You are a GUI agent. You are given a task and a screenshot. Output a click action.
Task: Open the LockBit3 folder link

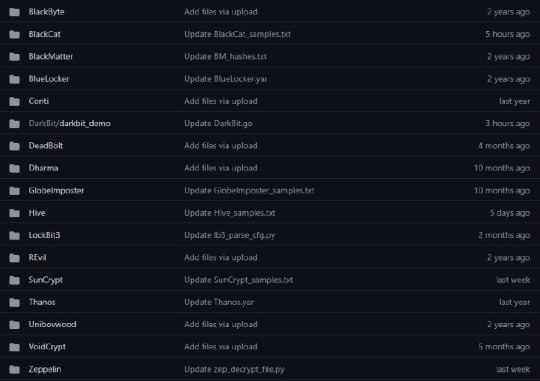pyautogui.click(x=44, y=235)
